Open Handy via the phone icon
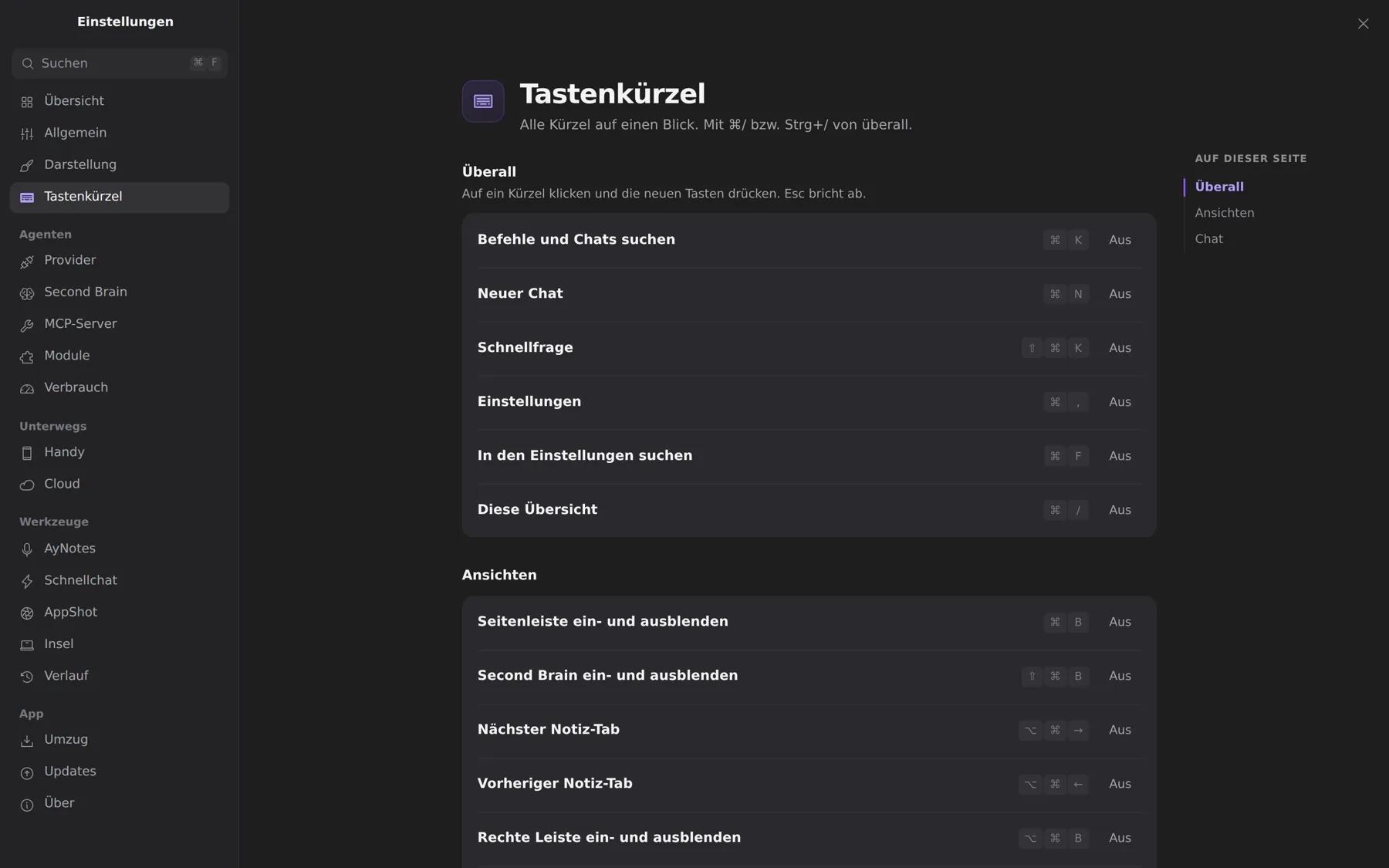 pos(27,453)
